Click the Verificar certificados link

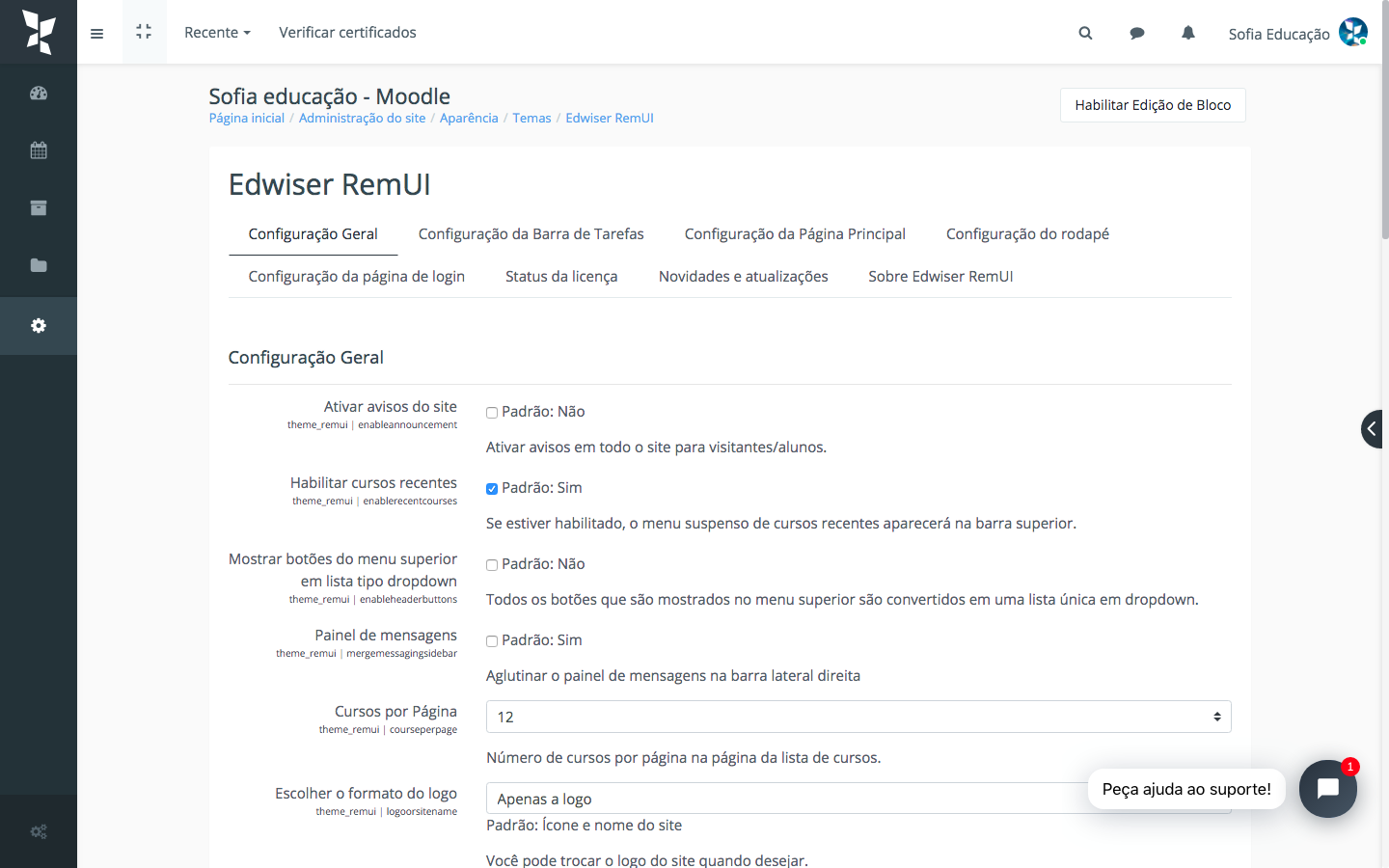(348, 33)
